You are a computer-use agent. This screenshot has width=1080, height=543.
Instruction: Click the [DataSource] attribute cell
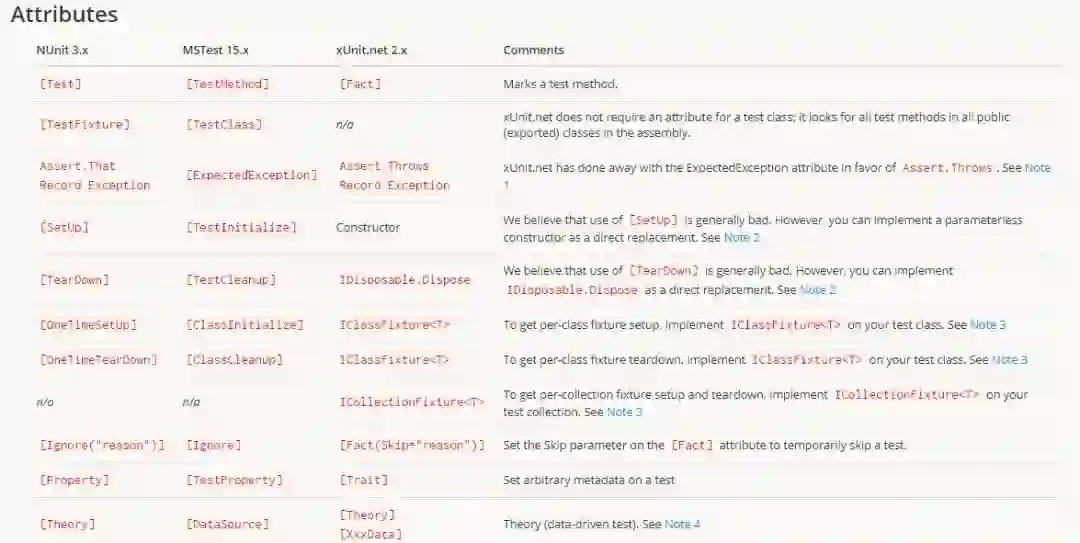(227, 524)
